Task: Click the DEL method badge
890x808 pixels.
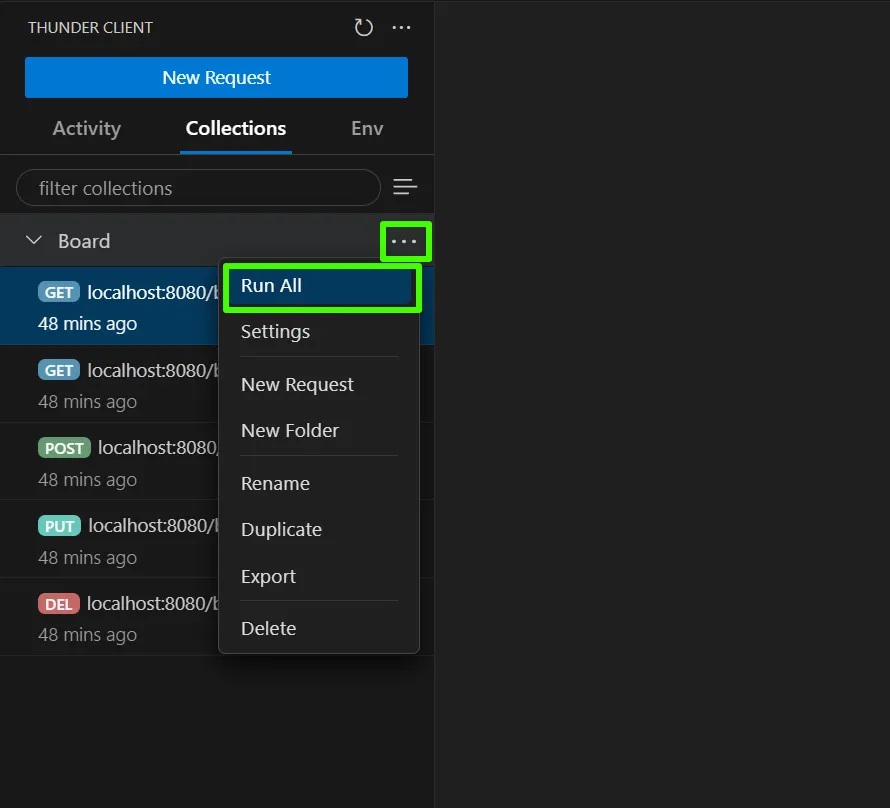Action: pos(58,604)
